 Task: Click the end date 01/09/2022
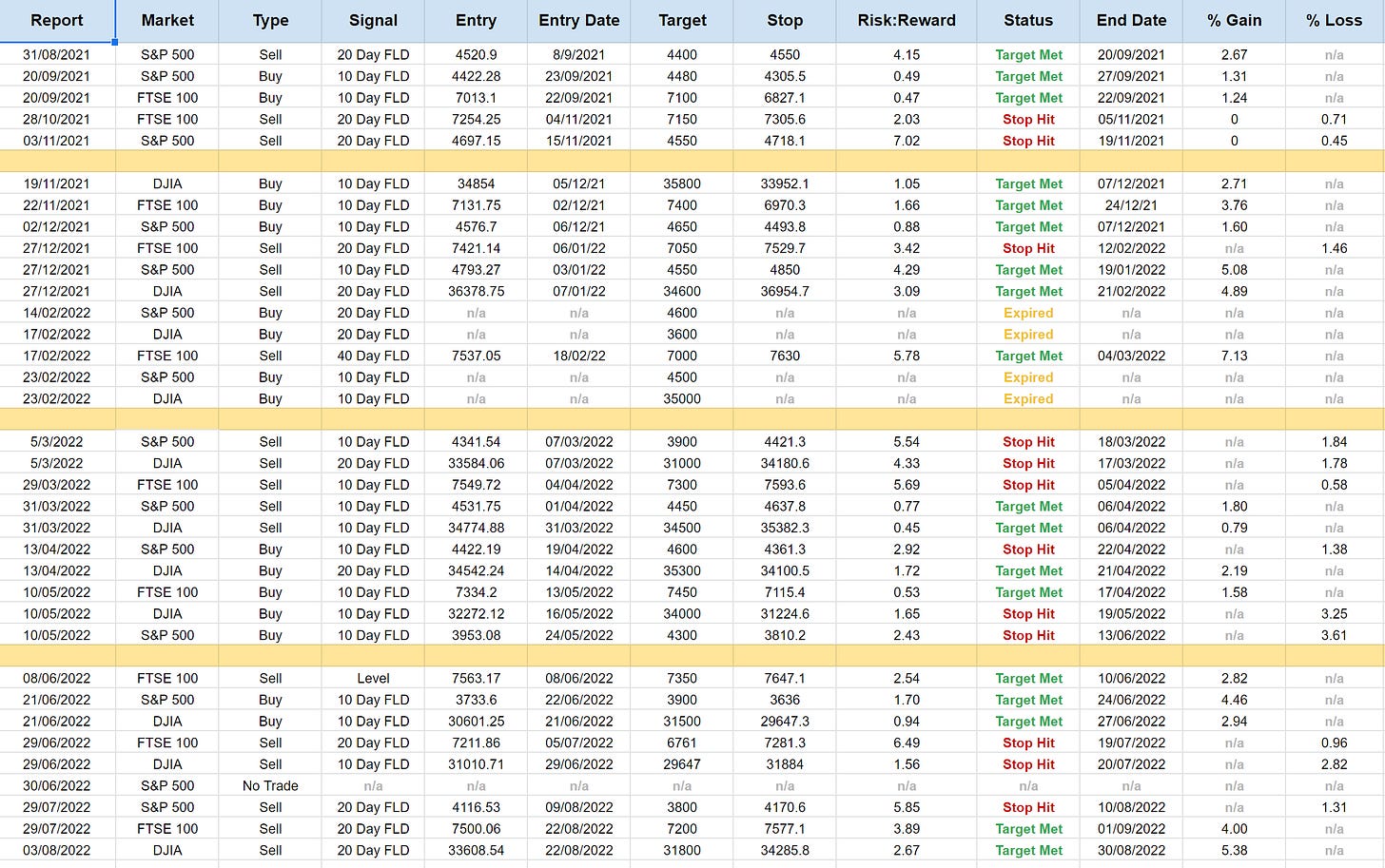1131,829
